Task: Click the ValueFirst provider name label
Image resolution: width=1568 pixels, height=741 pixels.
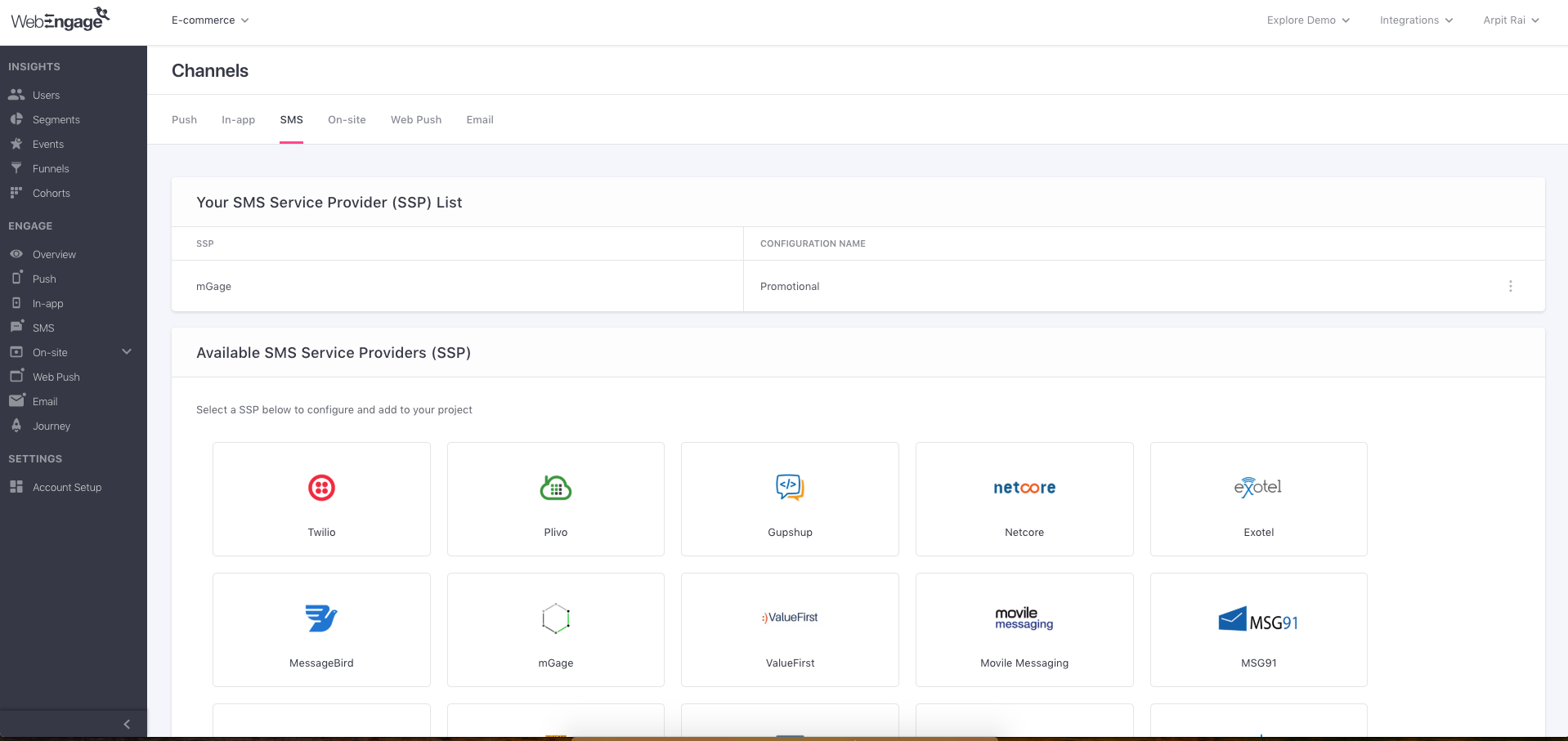Action: 790,663
